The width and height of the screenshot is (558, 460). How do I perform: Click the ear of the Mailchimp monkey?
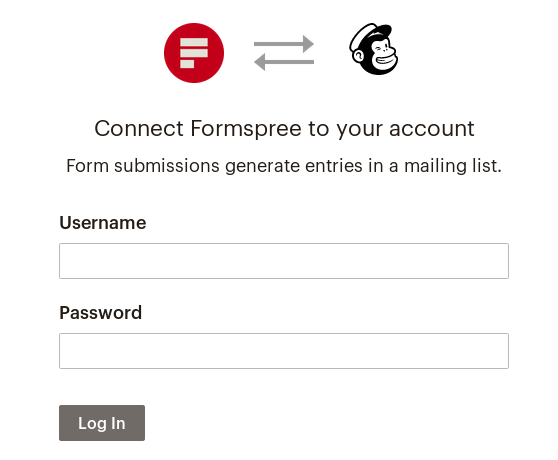[358, 56]
